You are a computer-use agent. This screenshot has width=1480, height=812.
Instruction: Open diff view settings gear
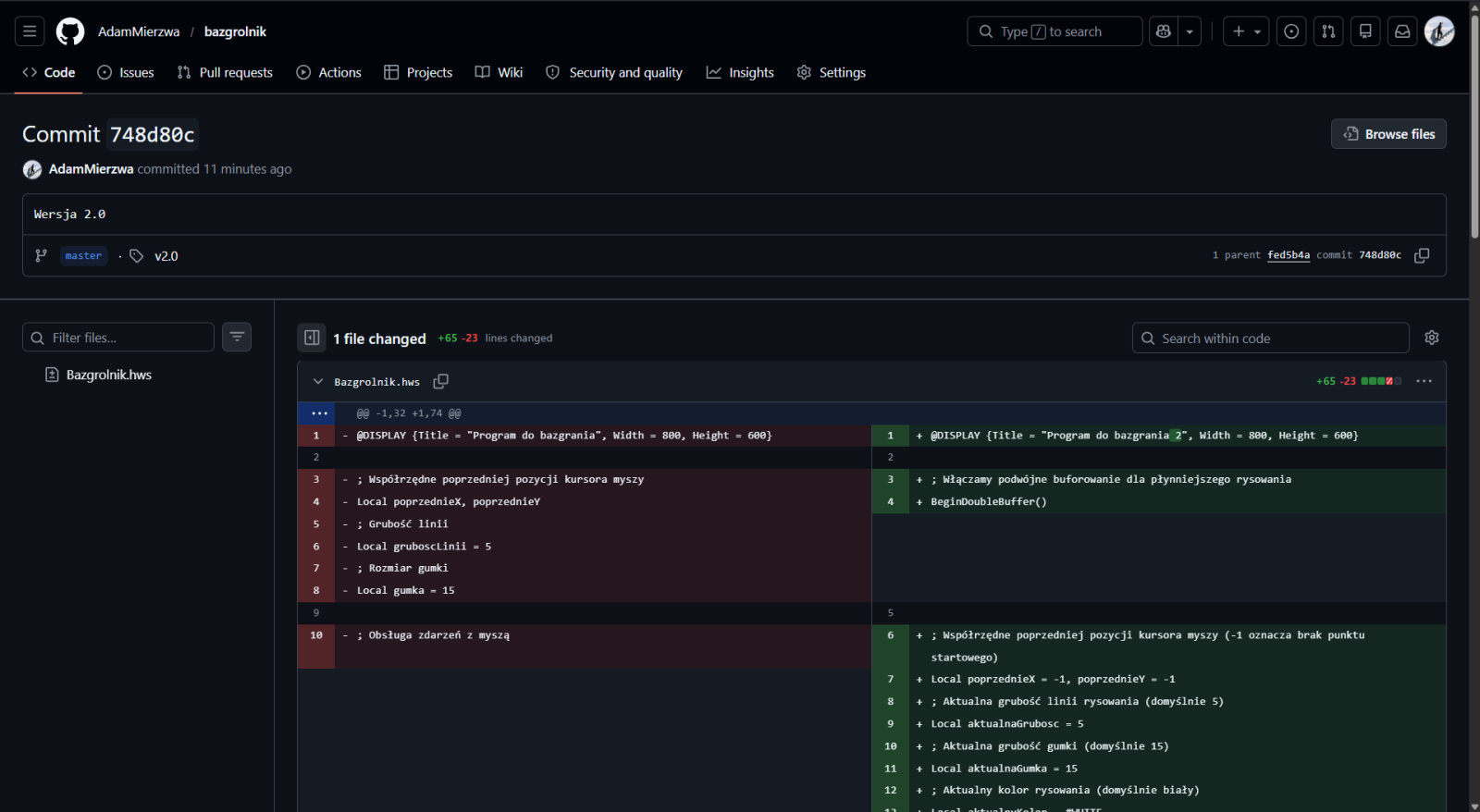point(1431,338)
